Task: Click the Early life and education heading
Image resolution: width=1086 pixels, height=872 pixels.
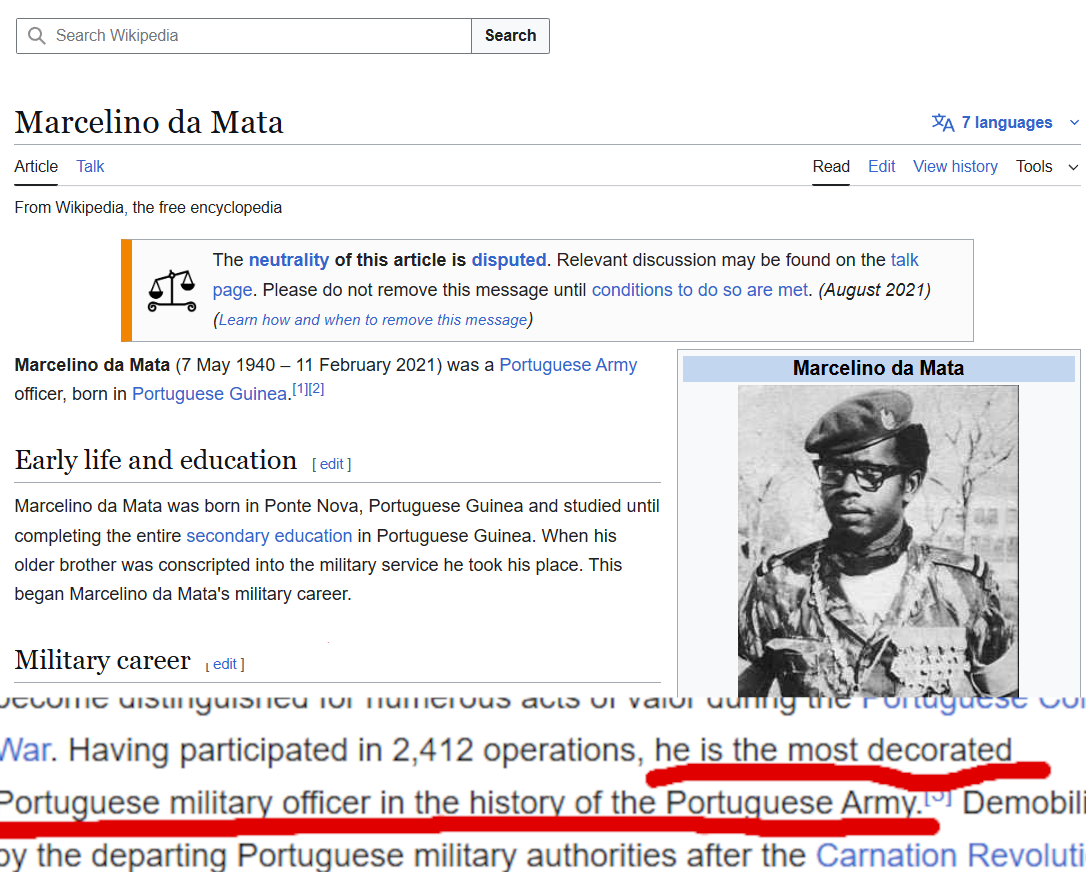Action: 156,460
